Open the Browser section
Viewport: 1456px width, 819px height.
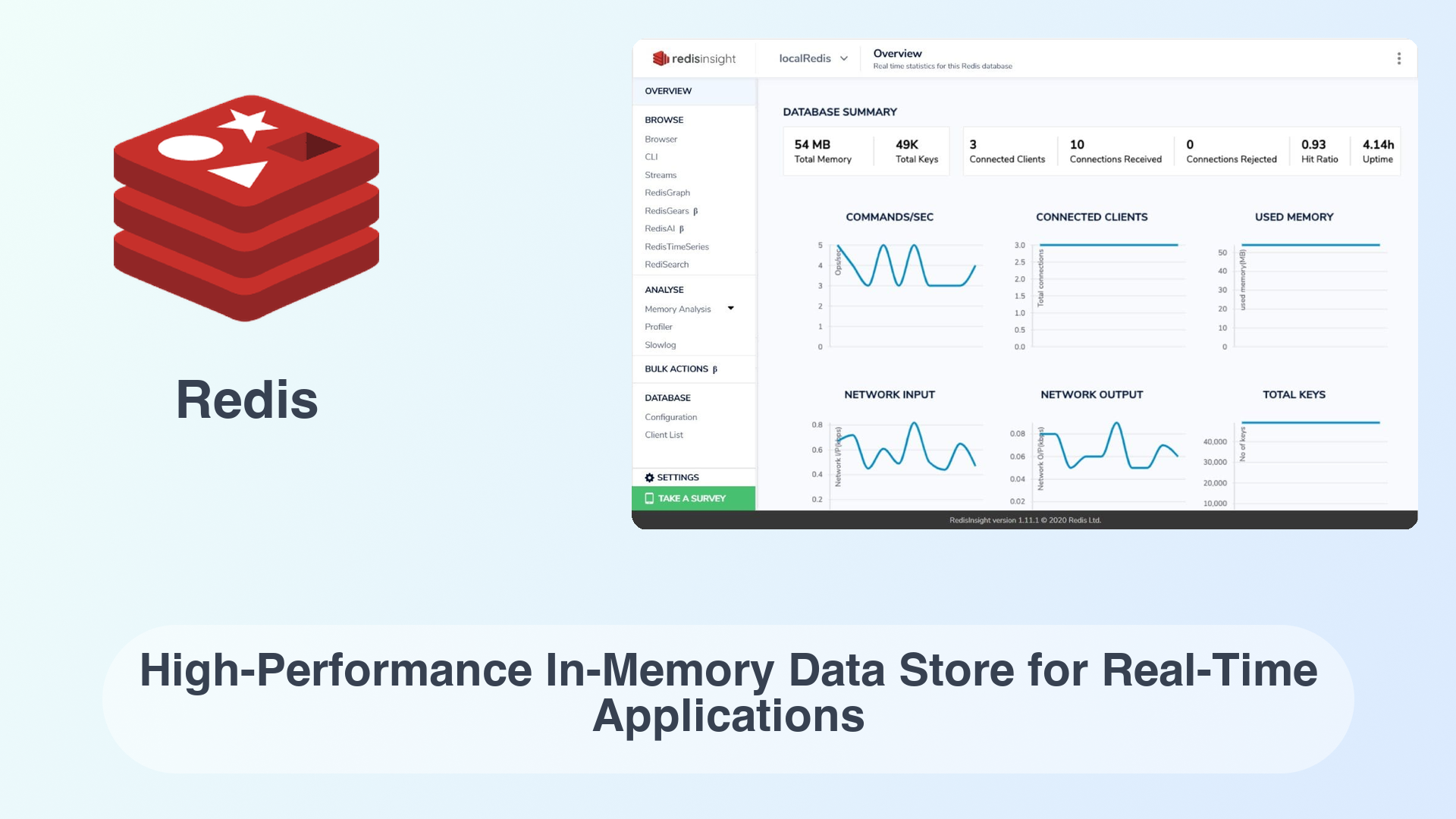click(x=661, y=139)
